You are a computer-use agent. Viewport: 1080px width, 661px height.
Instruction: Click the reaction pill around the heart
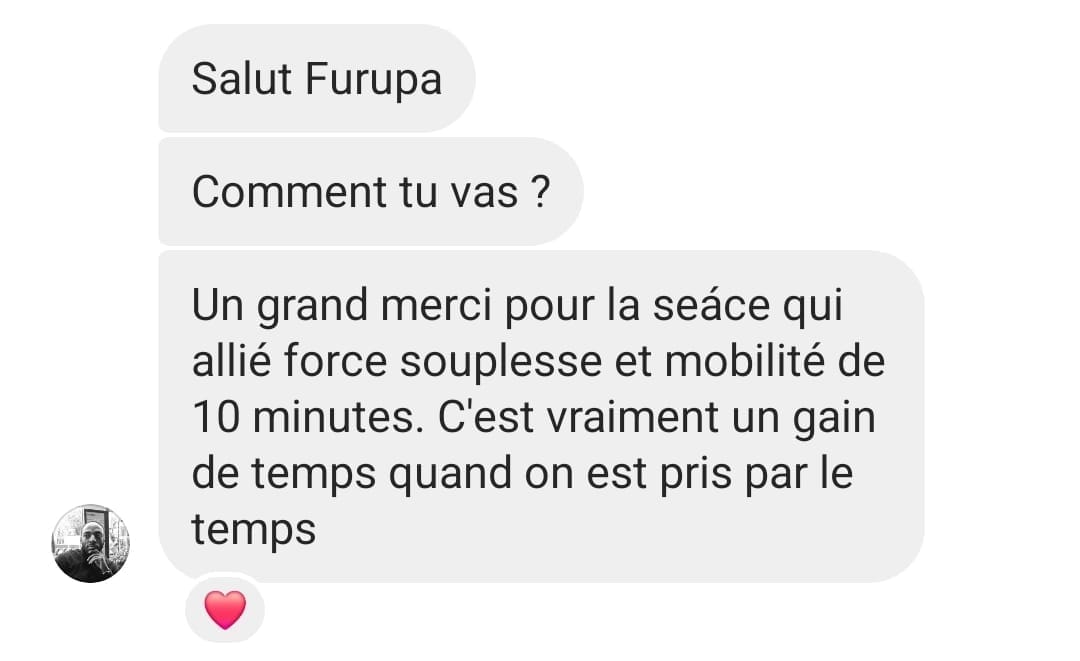[x=225, y=609]
